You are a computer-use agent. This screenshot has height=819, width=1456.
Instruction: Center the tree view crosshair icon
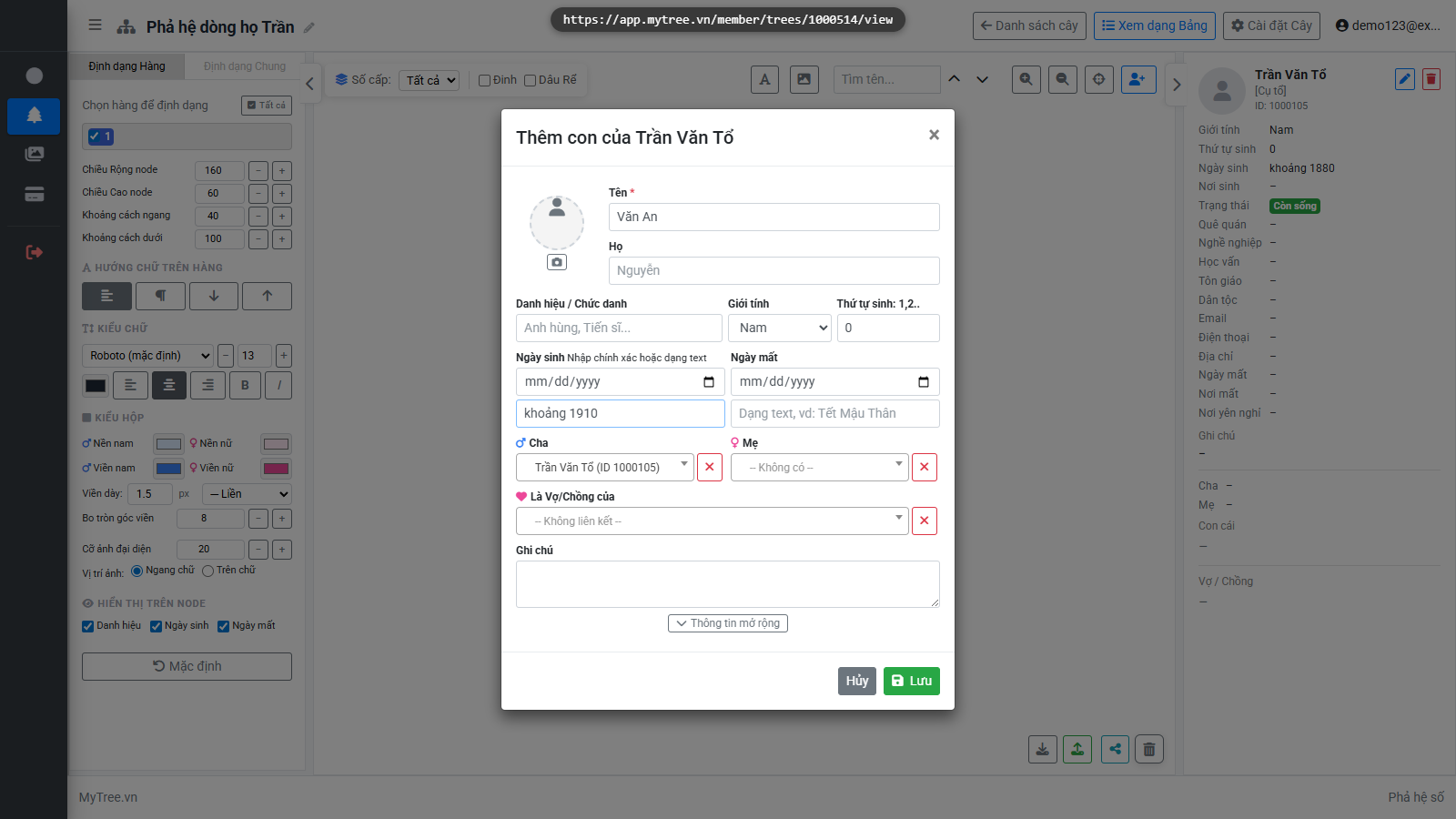[x=1099, y=79]
